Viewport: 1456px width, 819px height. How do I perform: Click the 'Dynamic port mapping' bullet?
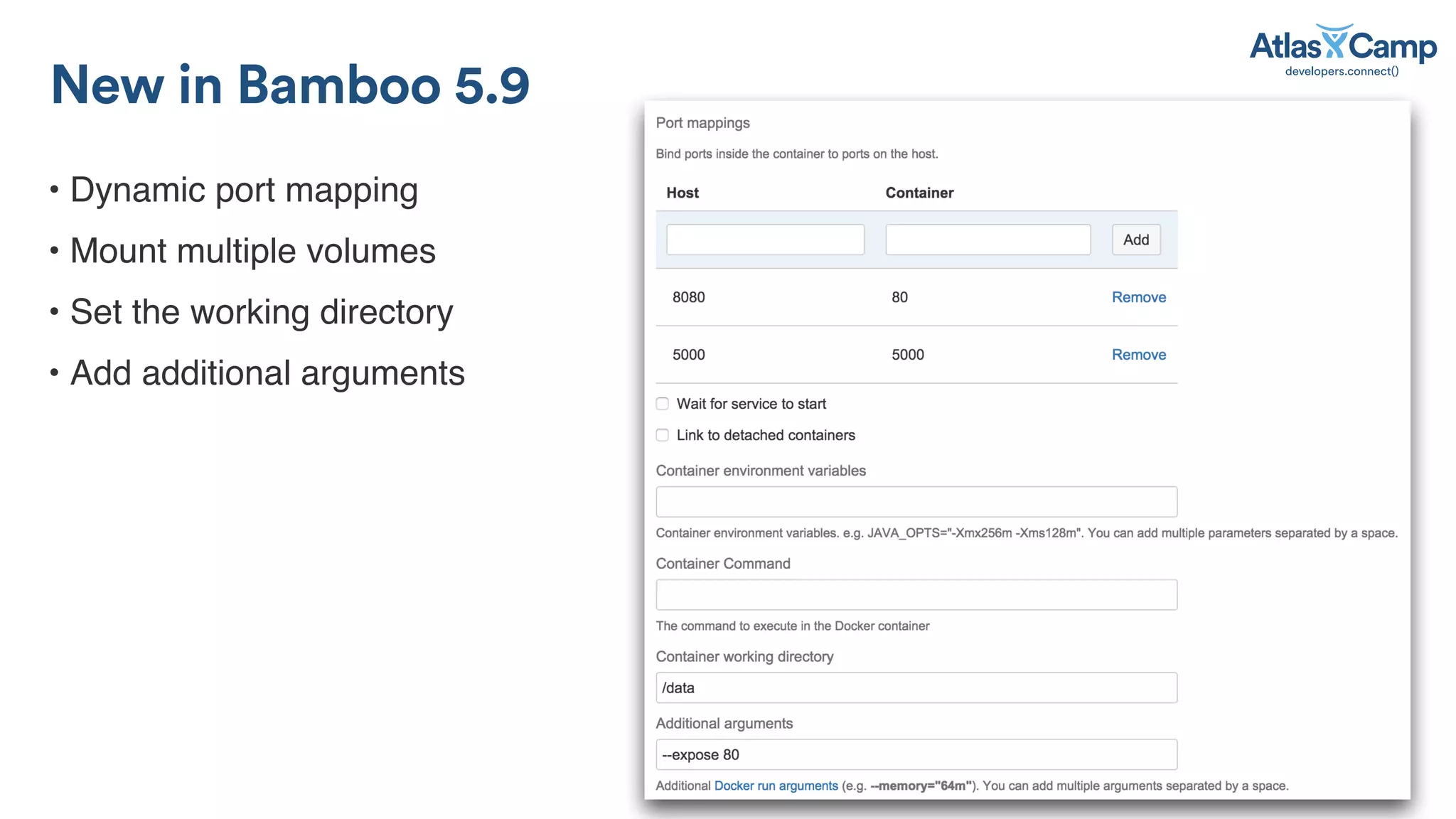pyautogui.click(x=244, y=191)
